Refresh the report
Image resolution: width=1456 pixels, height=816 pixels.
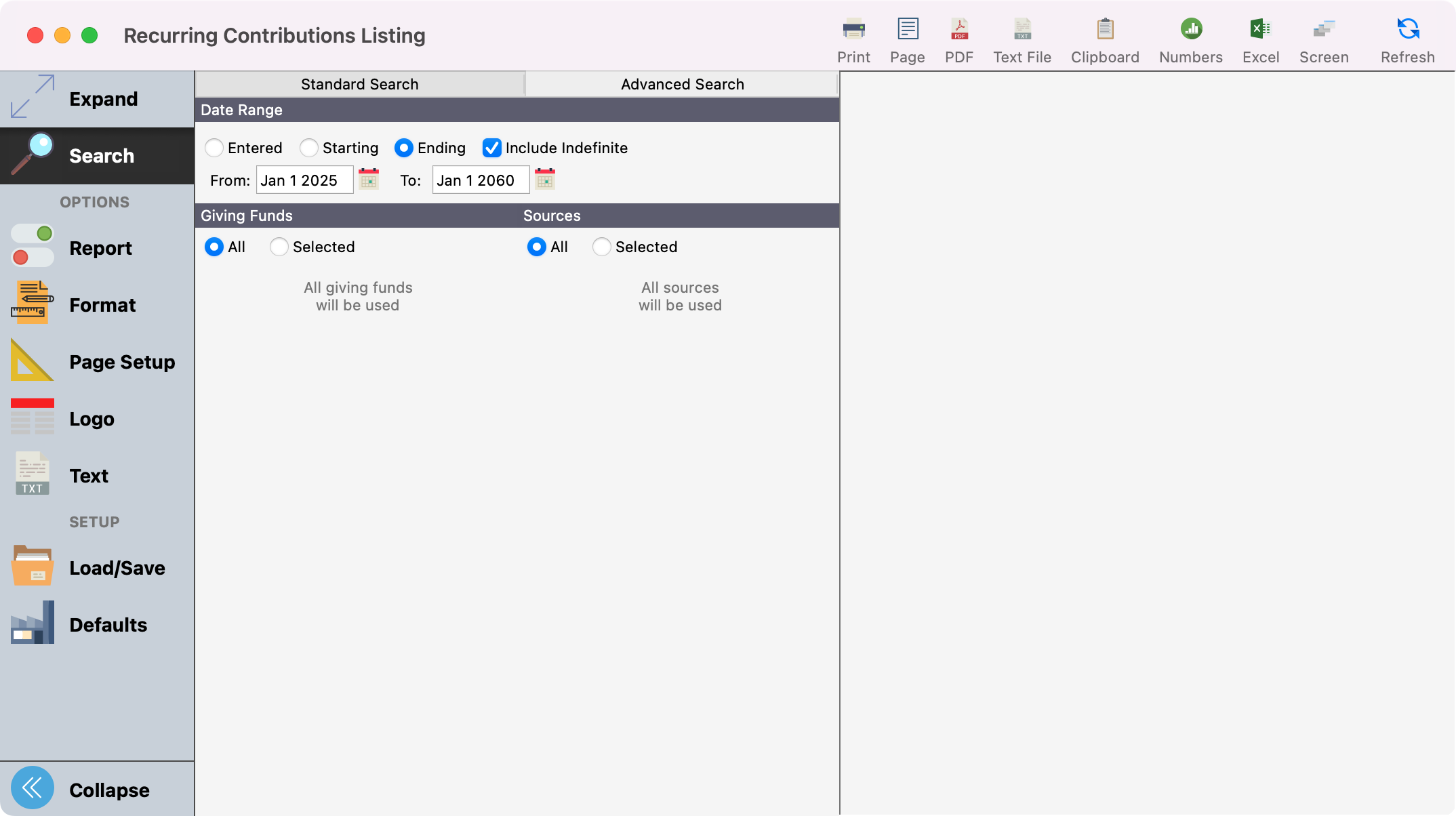[x=1407, y=39]
